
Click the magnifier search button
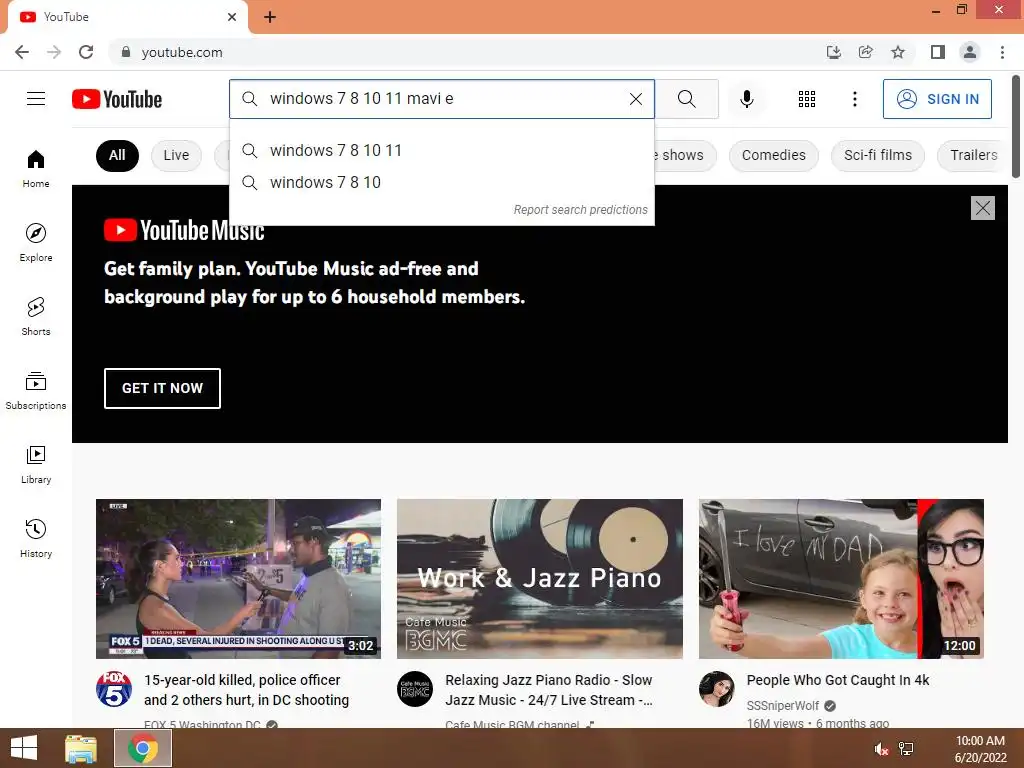686,99
